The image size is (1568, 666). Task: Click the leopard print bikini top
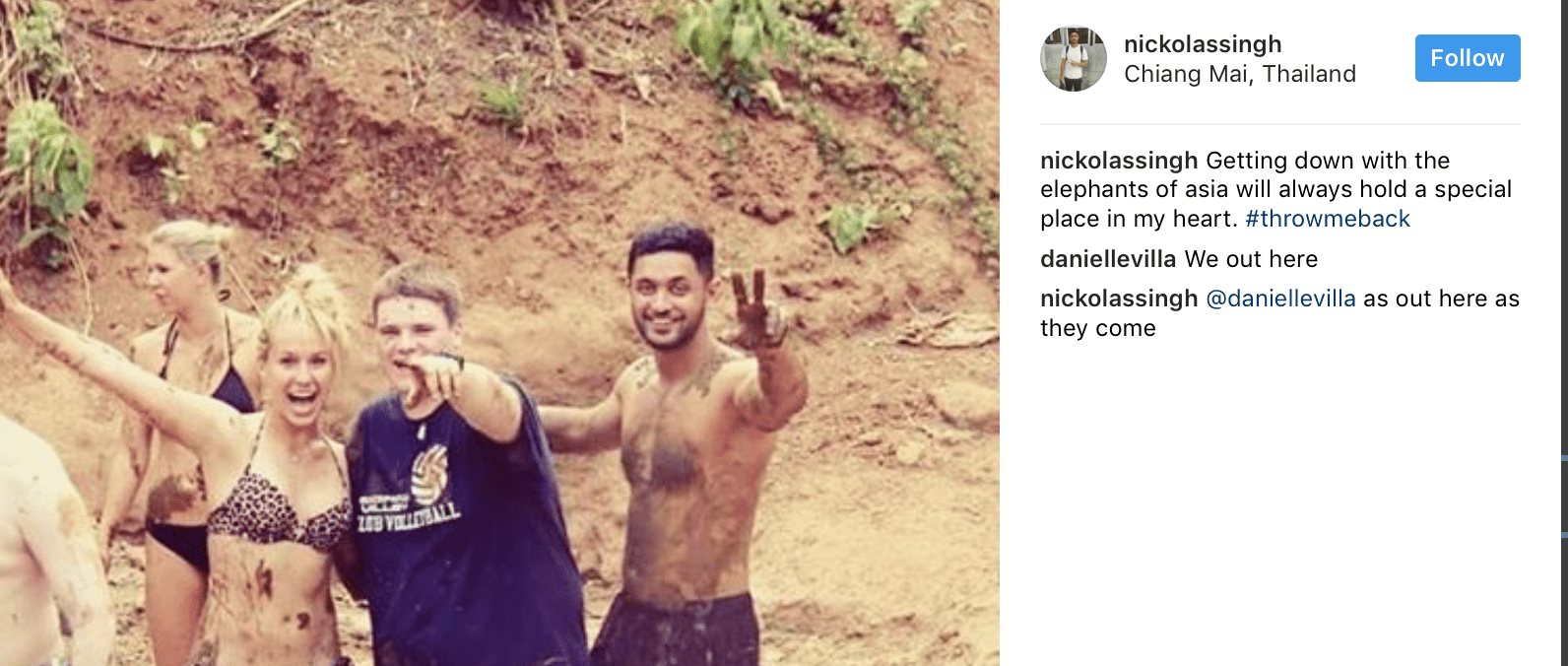click(x=279, y=512)
